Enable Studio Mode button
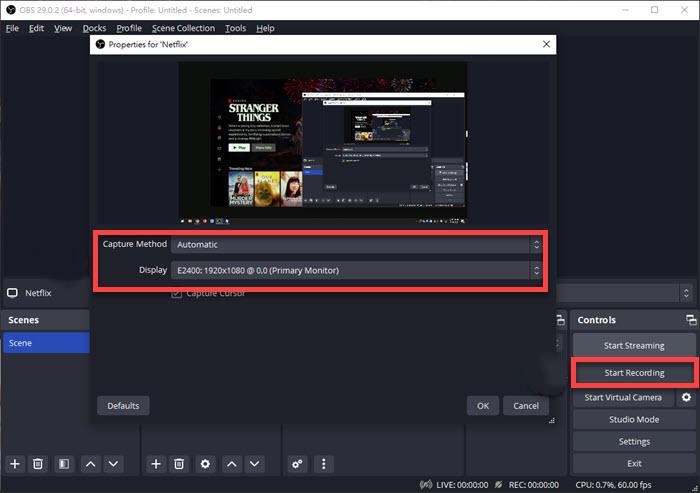700x493 pixels. [x=634, y=419]
